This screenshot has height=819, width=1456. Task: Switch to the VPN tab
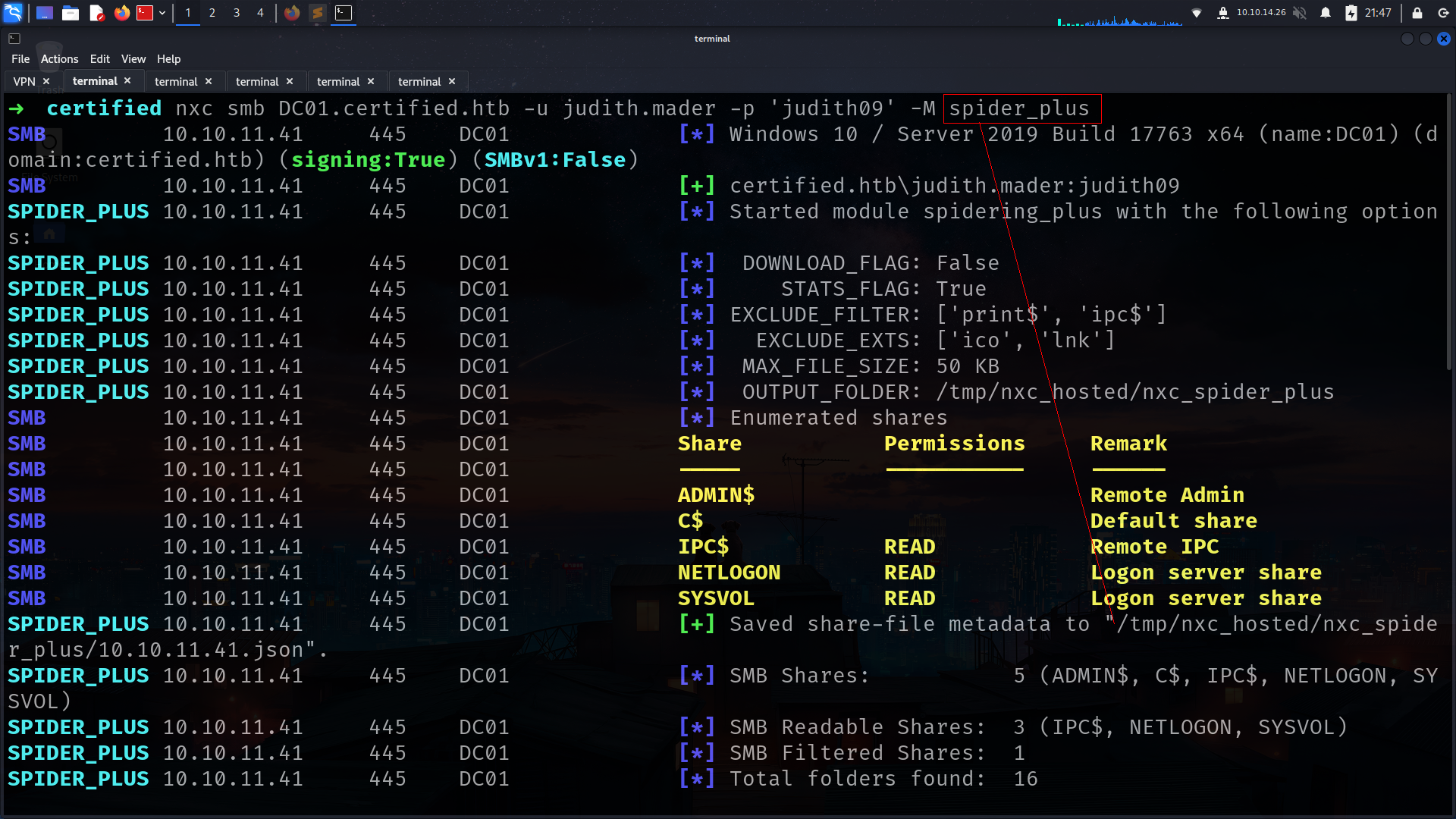(24, 81)
